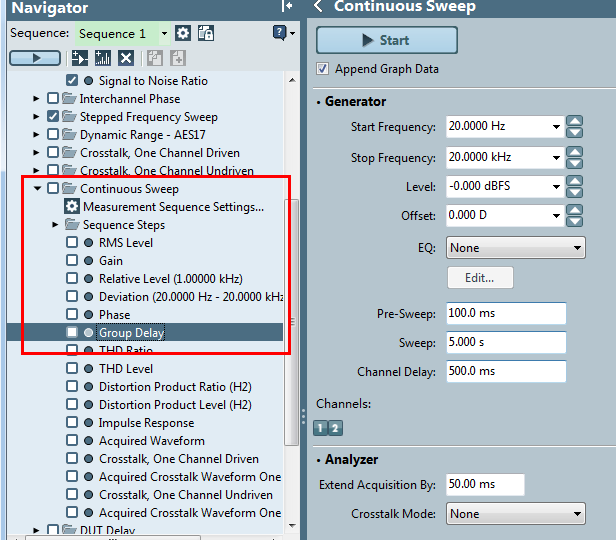Click the Start sweep button

coord(387,40)
